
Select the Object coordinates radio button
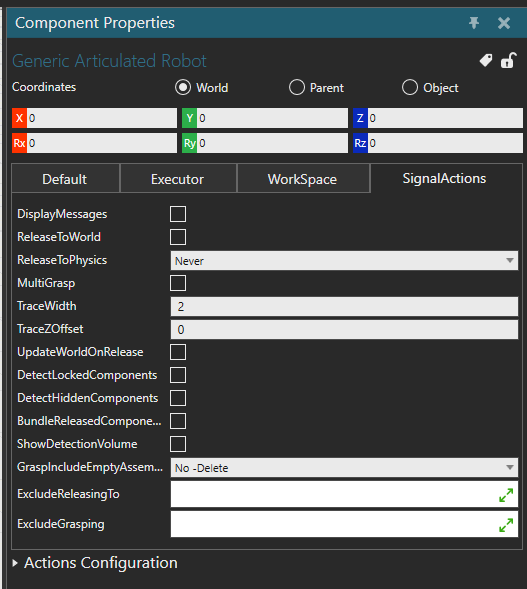tap(409, 87)
